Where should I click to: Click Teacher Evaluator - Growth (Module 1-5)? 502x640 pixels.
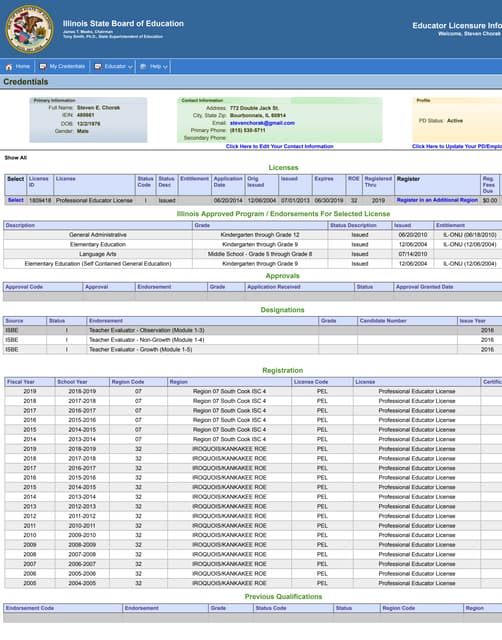(x=140, y=349)
